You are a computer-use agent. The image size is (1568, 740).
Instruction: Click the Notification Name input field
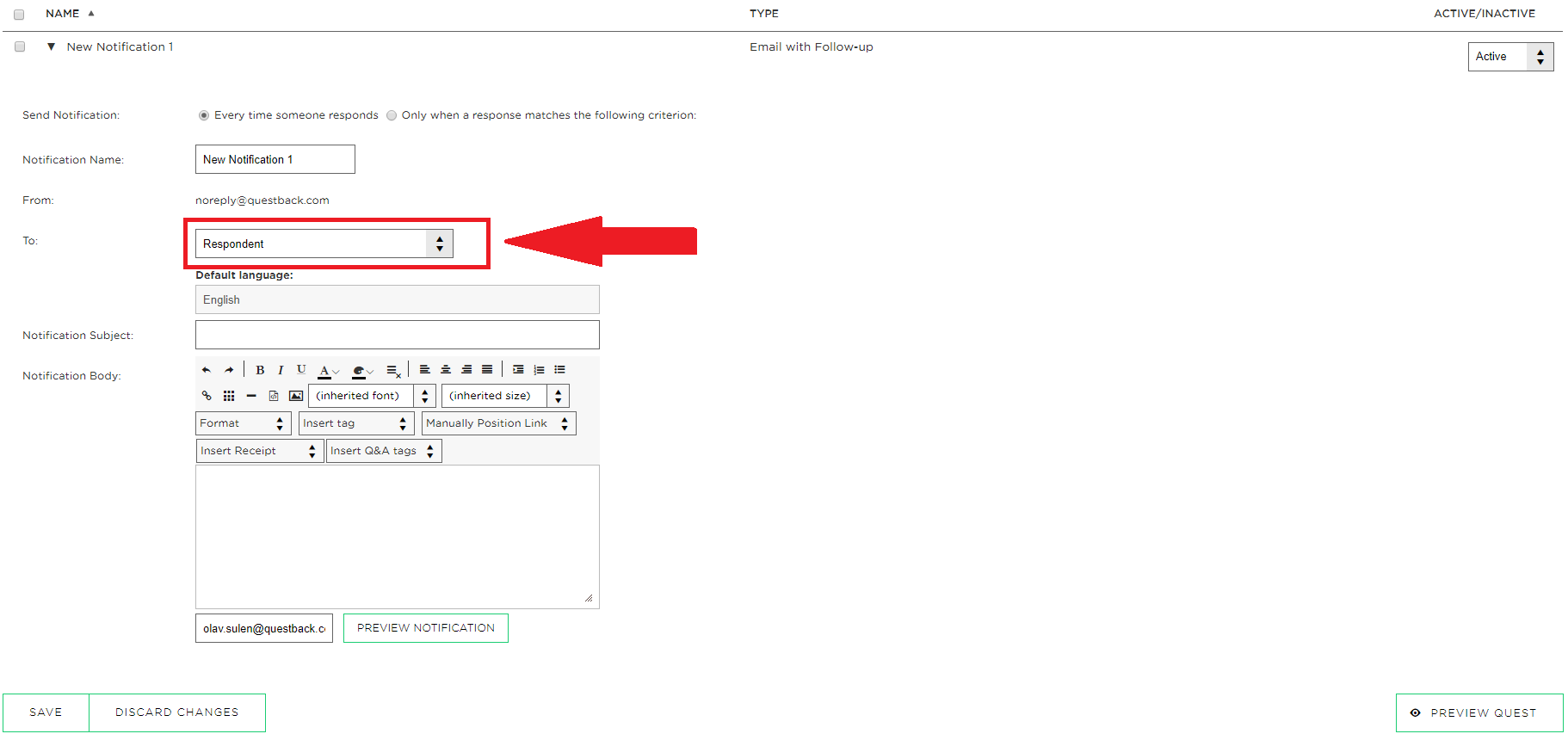click(x=275, y=159)
